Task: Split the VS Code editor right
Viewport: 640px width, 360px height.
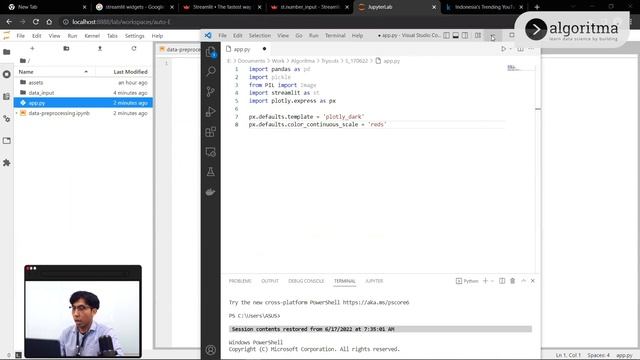Action: [520, 49]
